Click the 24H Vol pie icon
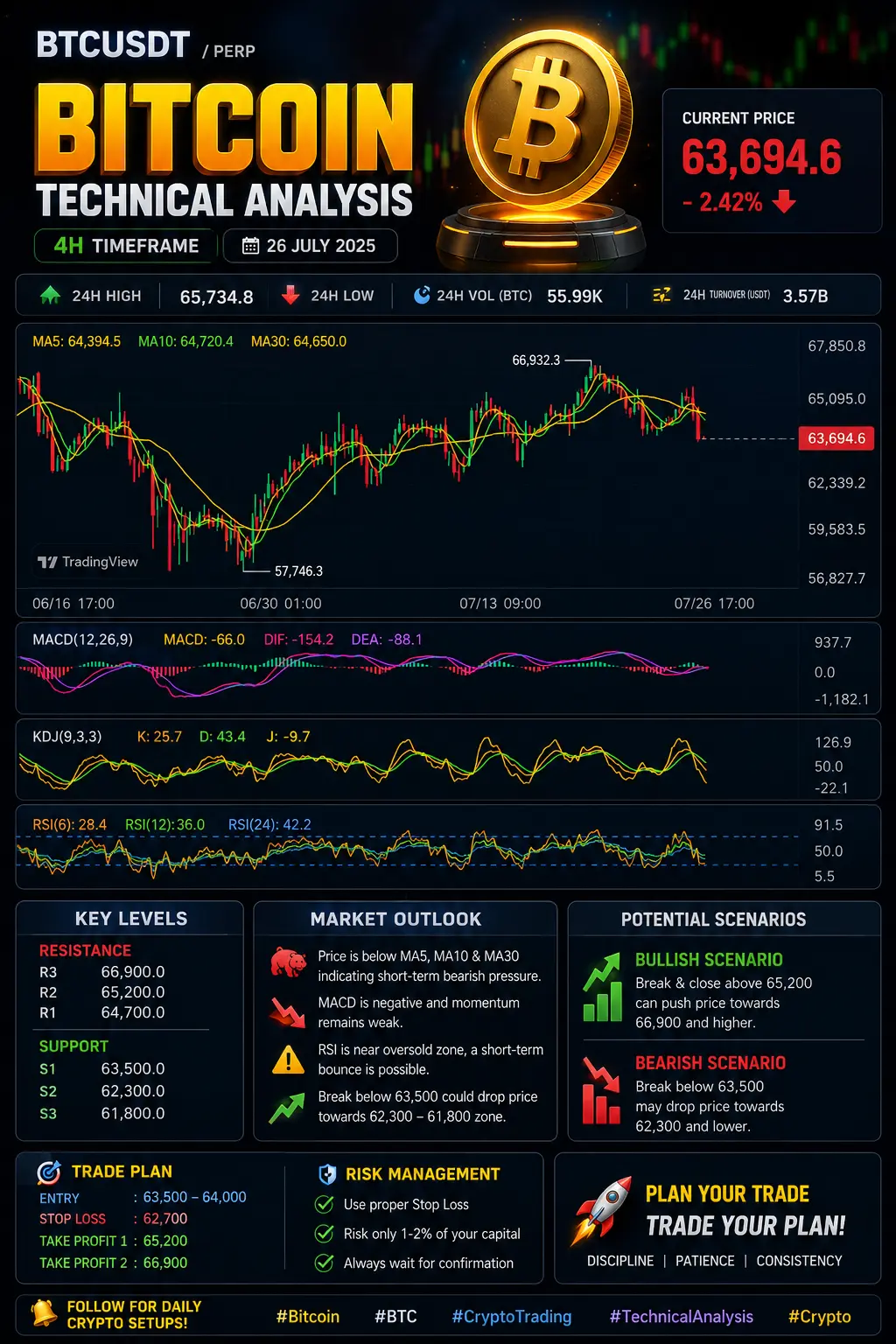Image resolution: width=896 pixels, height=1344 pixels. 422,295
